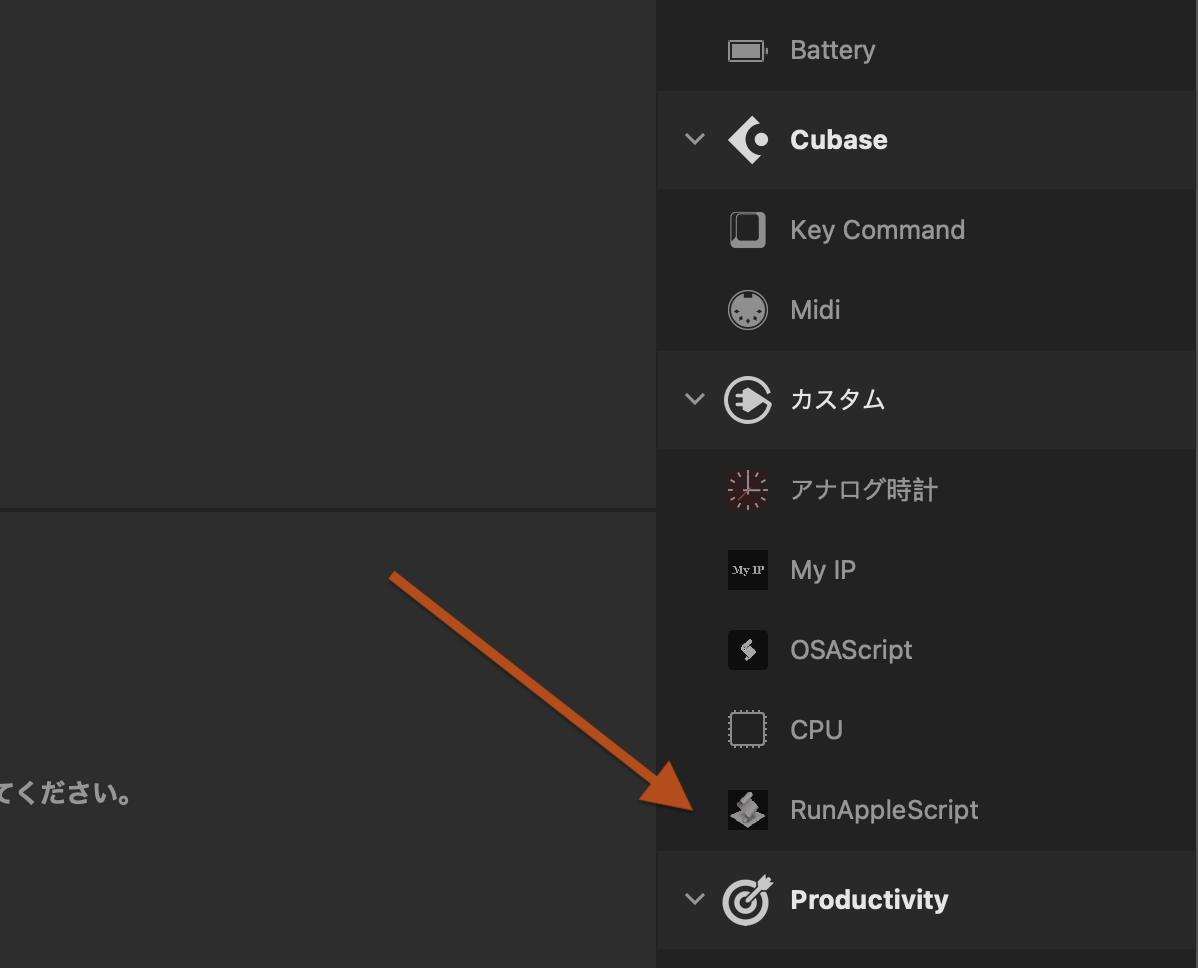The width and height of the screenshot is (1198, 968).
Task: Click the アナログ時計 clock icon
Action: coord(747,490)
